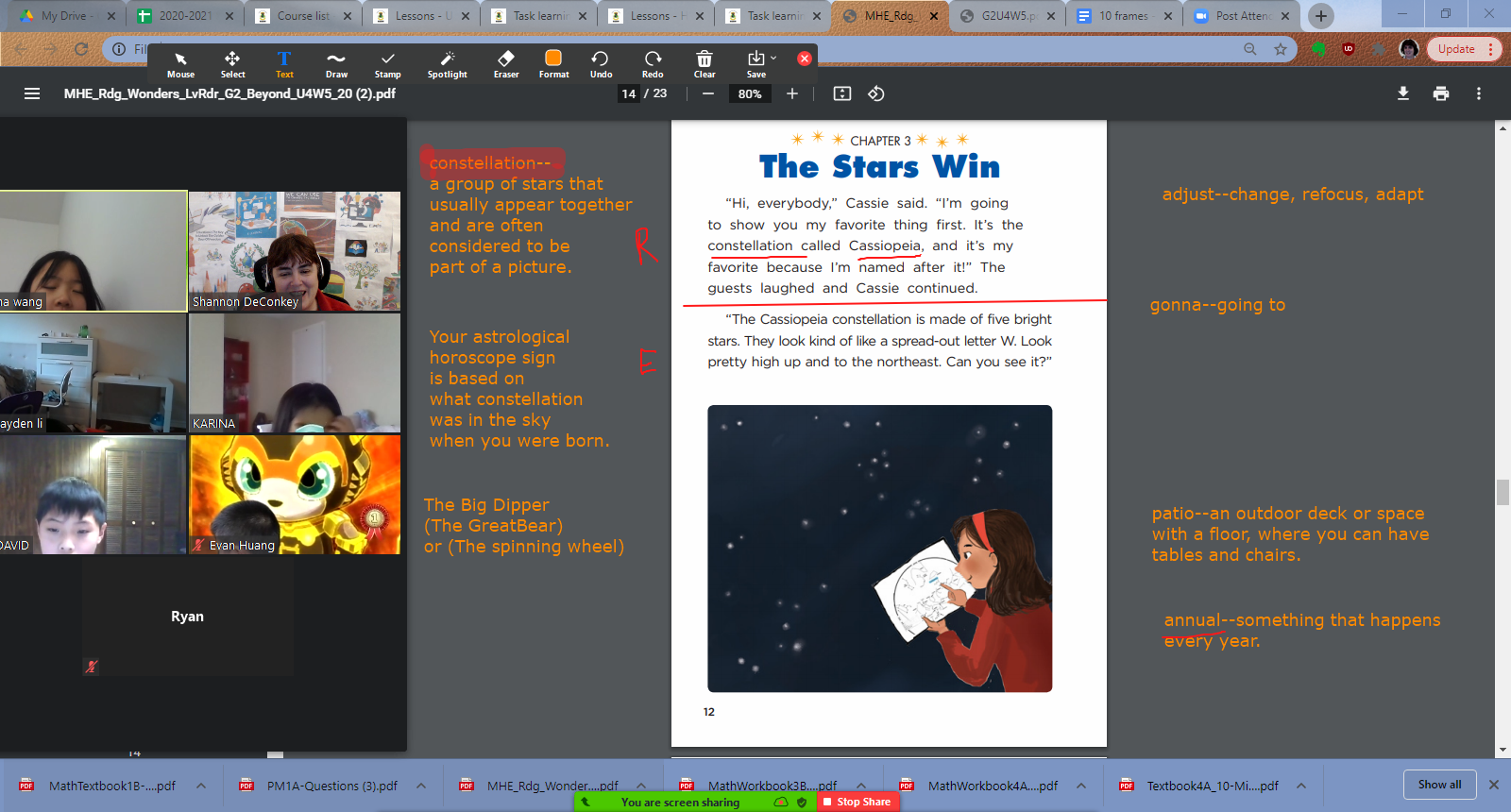This screenshot has width=1511, height=812.
Task: Expand options for PM1A-Questions download
Action: pos(421,786)
